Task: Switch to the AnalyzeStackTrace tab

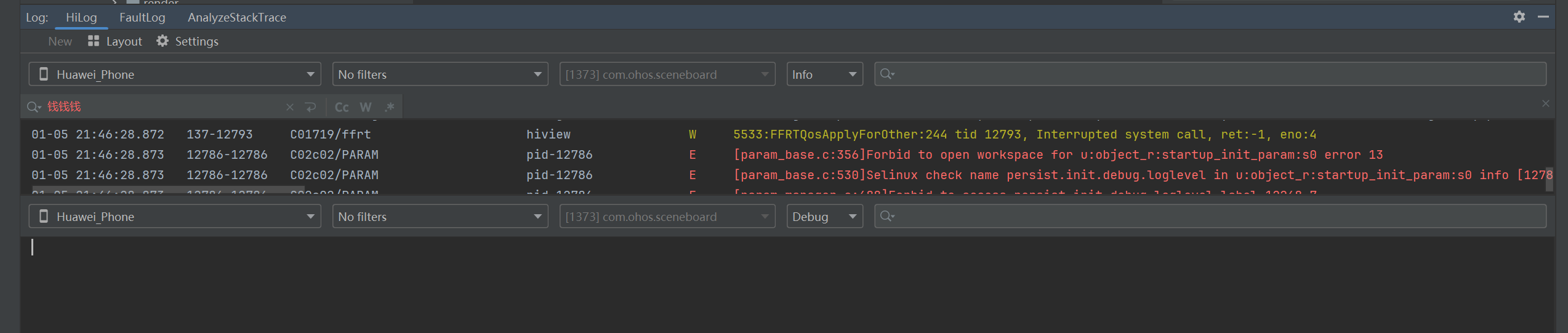Action: tap(236, 17)
